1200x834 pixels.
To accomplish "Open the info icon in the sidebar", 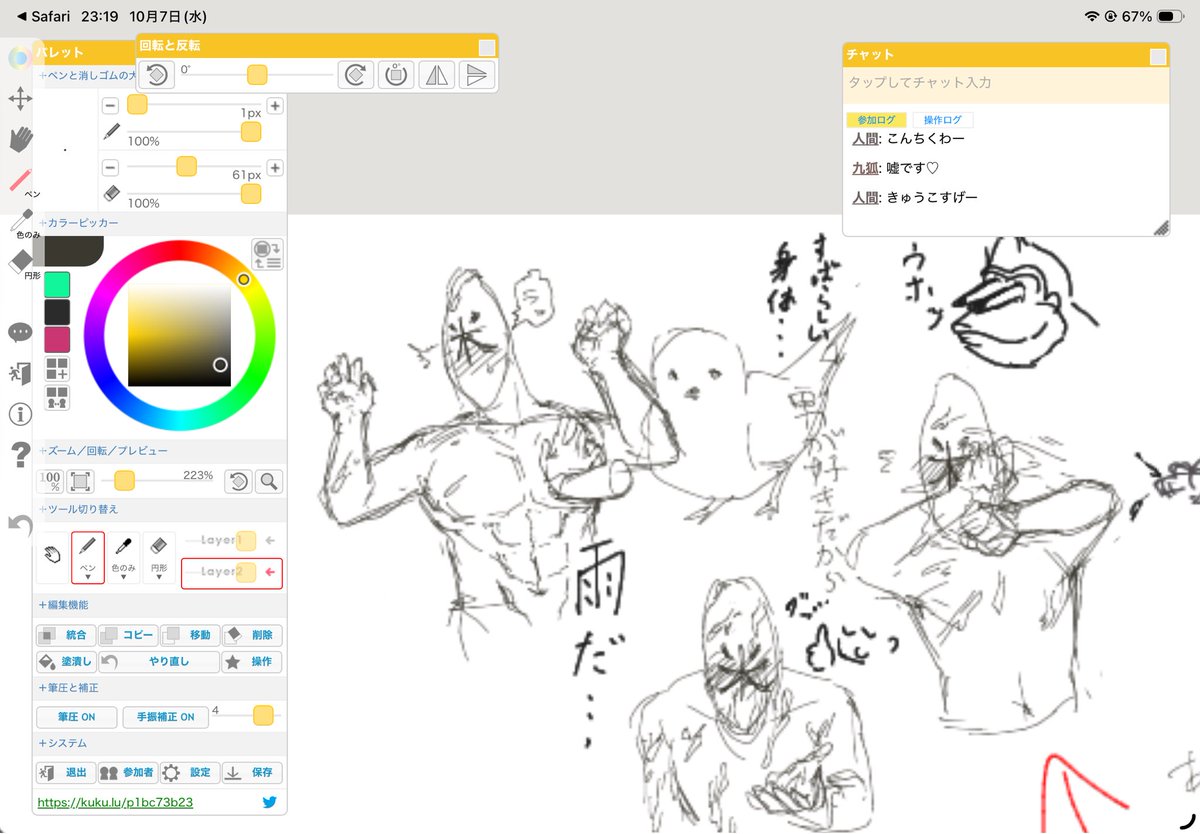I will point(20,414).
